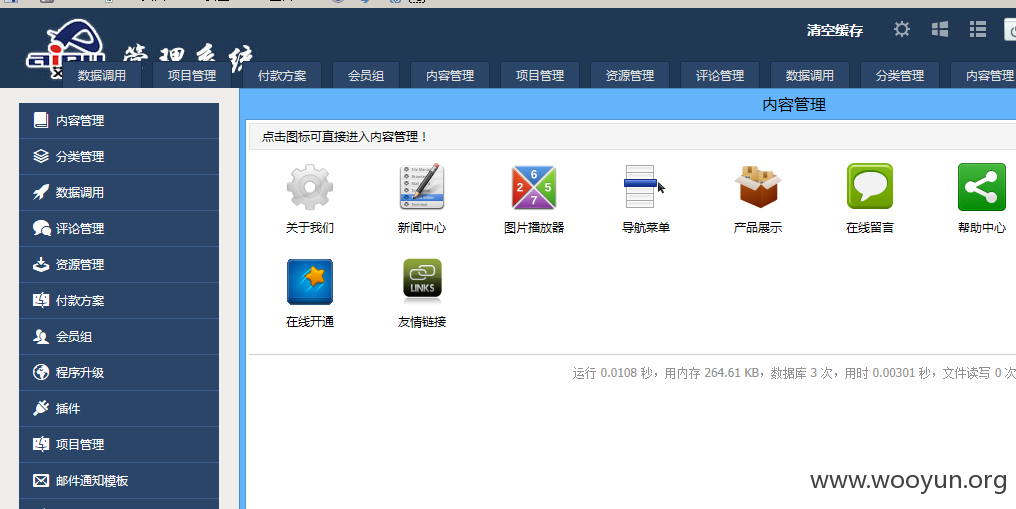Switch to the 资源管理 top tab
This screenshot has height=509, width=1016.
click(630, 75)
